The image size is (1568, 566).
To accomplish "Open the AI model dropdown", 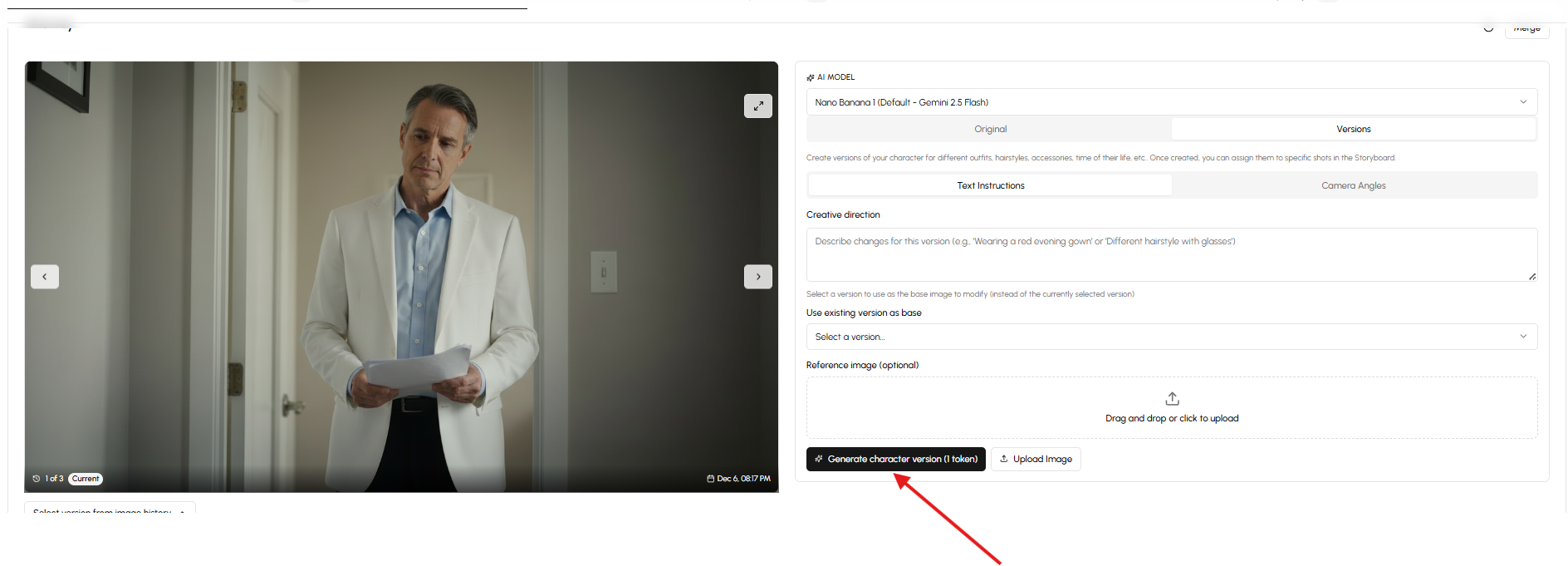I will (1171, 102).
